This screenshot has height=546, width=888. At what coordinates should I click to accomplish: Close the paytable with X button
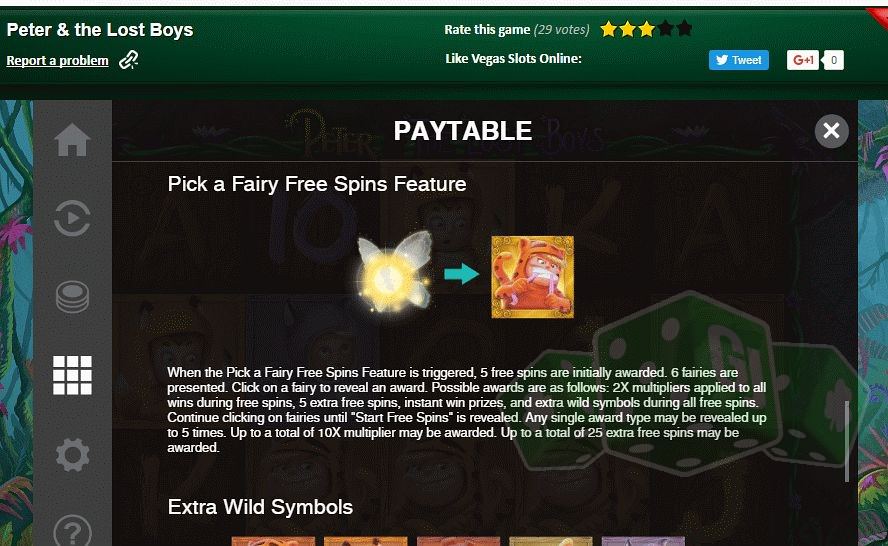click(x=831, y=131)
